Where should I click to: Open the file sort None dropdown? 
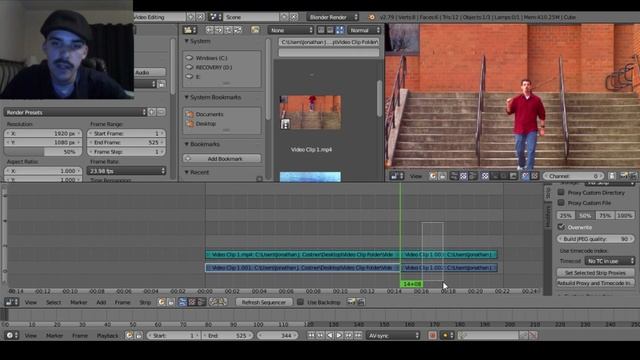click(291, 30)
